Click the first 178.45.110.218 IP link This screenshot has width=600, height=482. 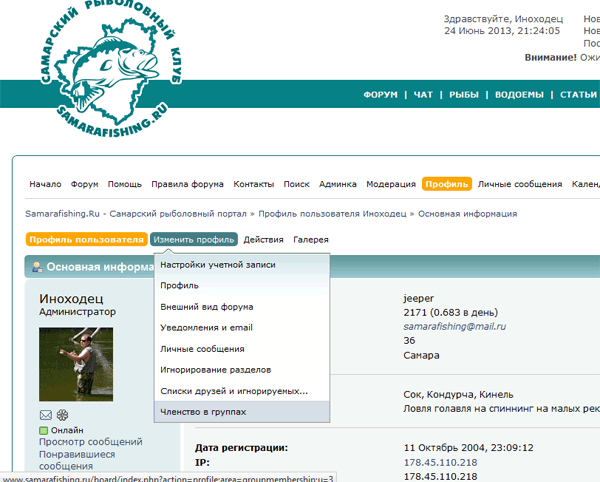pyautogui.click(x=440, y=462)
